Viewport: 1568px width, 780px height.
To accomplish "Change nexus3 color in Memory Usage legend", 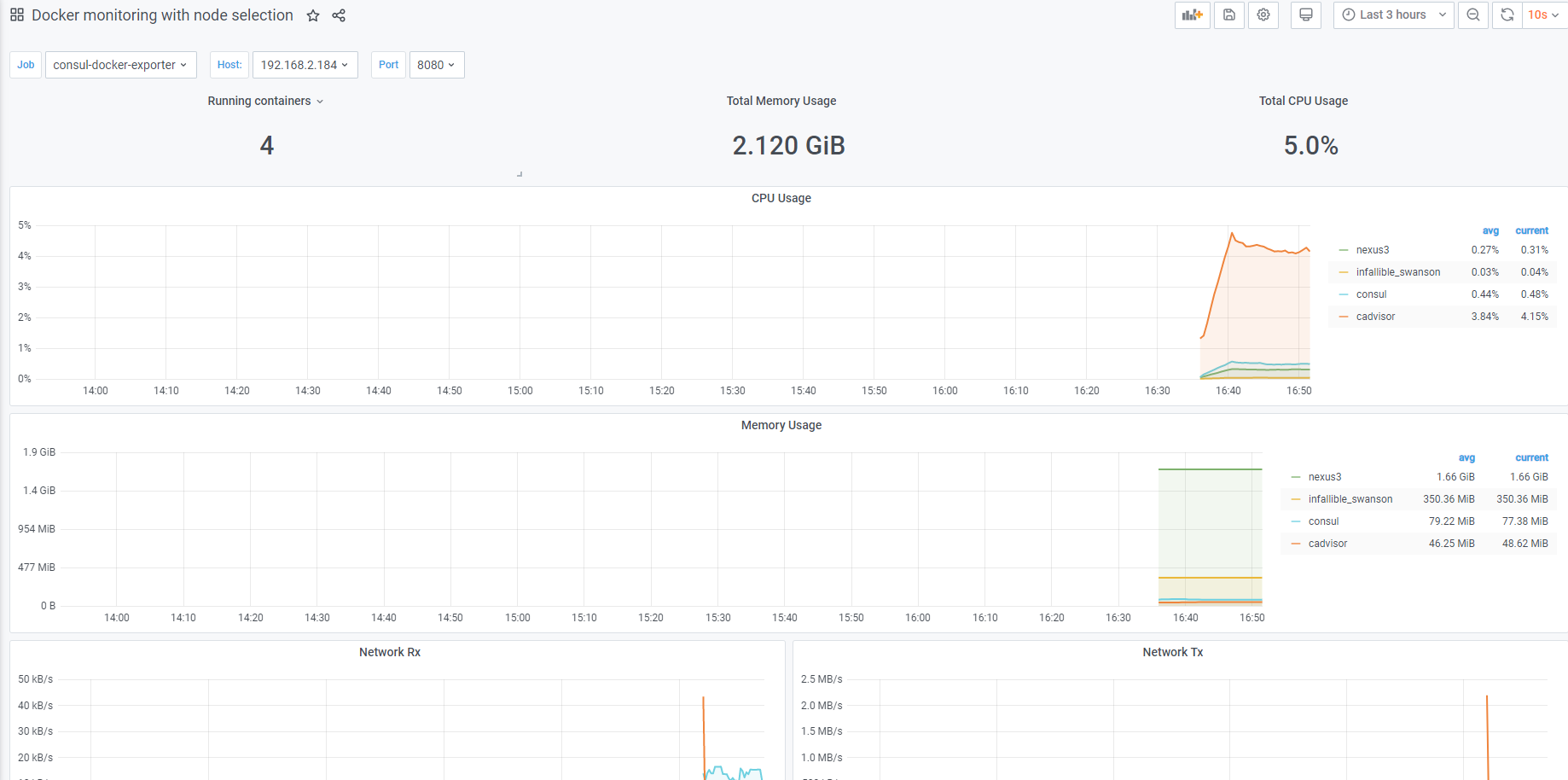I will click(1296, 477).
